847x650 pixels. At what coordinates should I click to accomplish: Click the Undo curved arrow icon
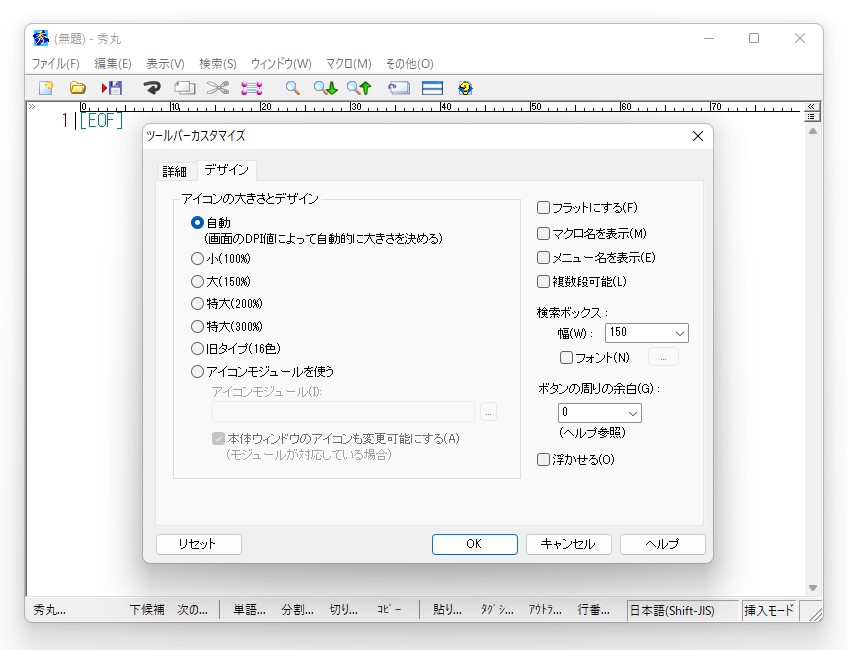(x=152, y=88)
